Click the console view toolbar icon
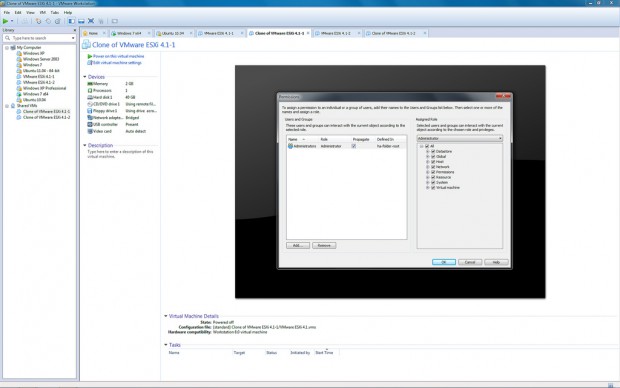Viewport: 620px width, 388px height. 115,21
